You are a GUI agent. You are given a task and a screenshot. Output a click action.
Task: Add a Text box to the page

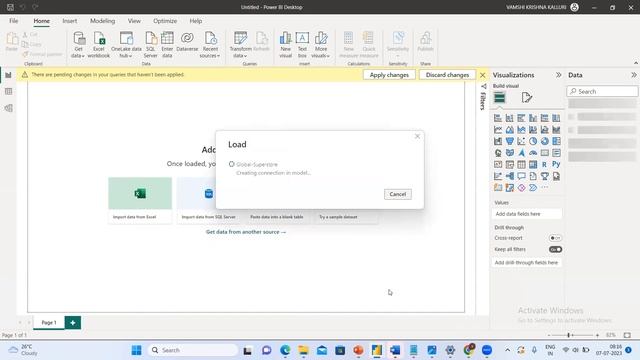(x=302, y=45)
